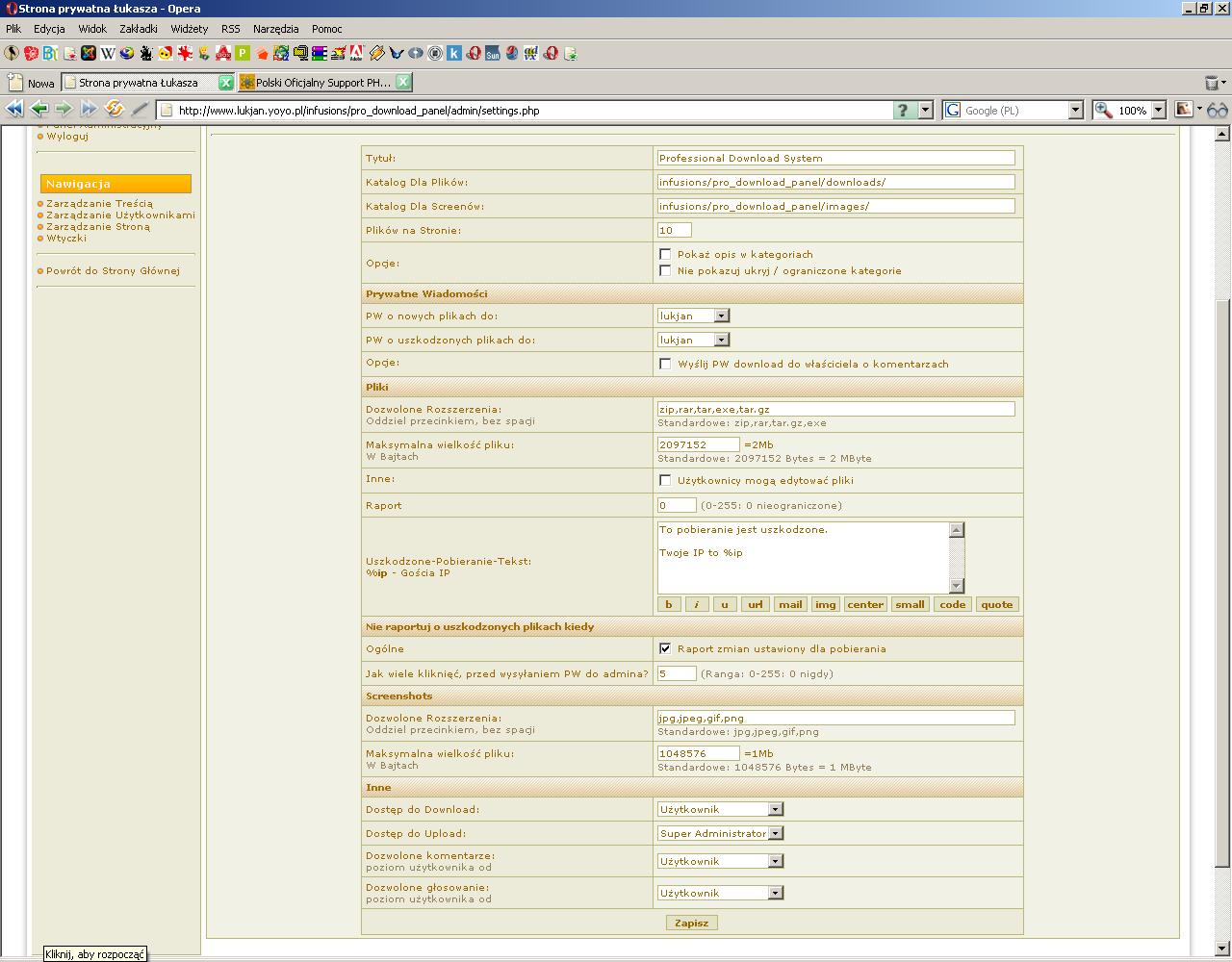The image size is (1232, 962).
Task: Click the image display toggle icon
Action: [1184, 110]
